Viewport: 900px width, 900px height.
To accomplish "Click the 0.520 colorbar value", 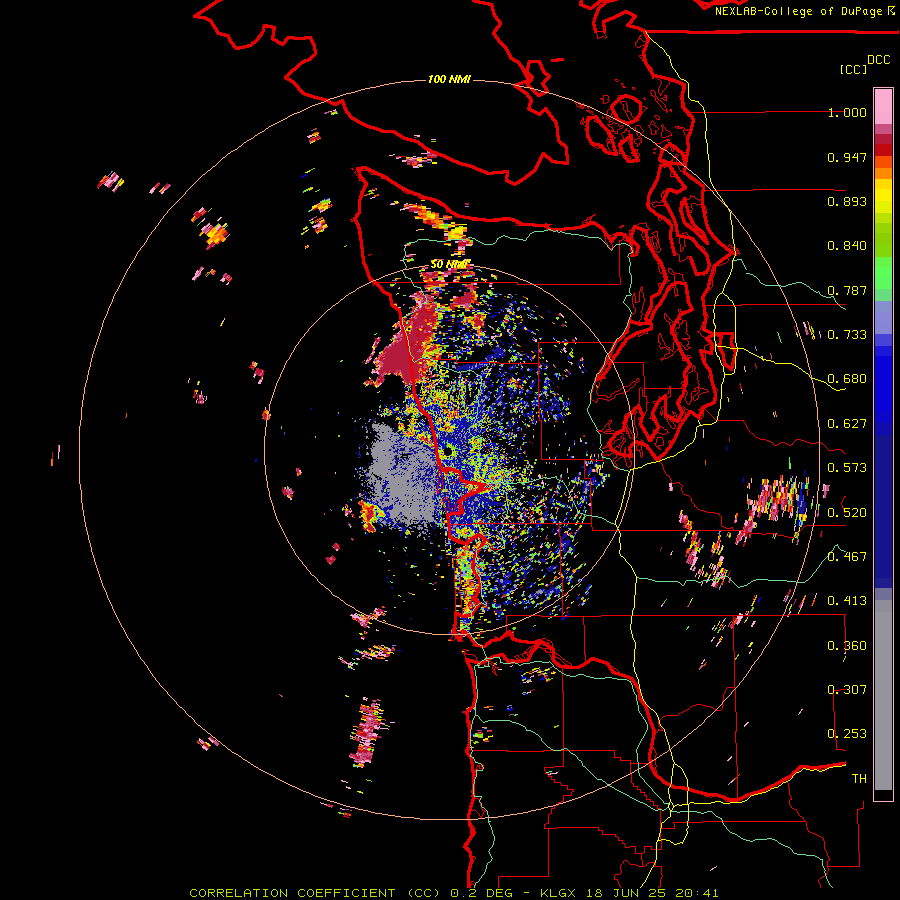I will [x=847, y=512].
